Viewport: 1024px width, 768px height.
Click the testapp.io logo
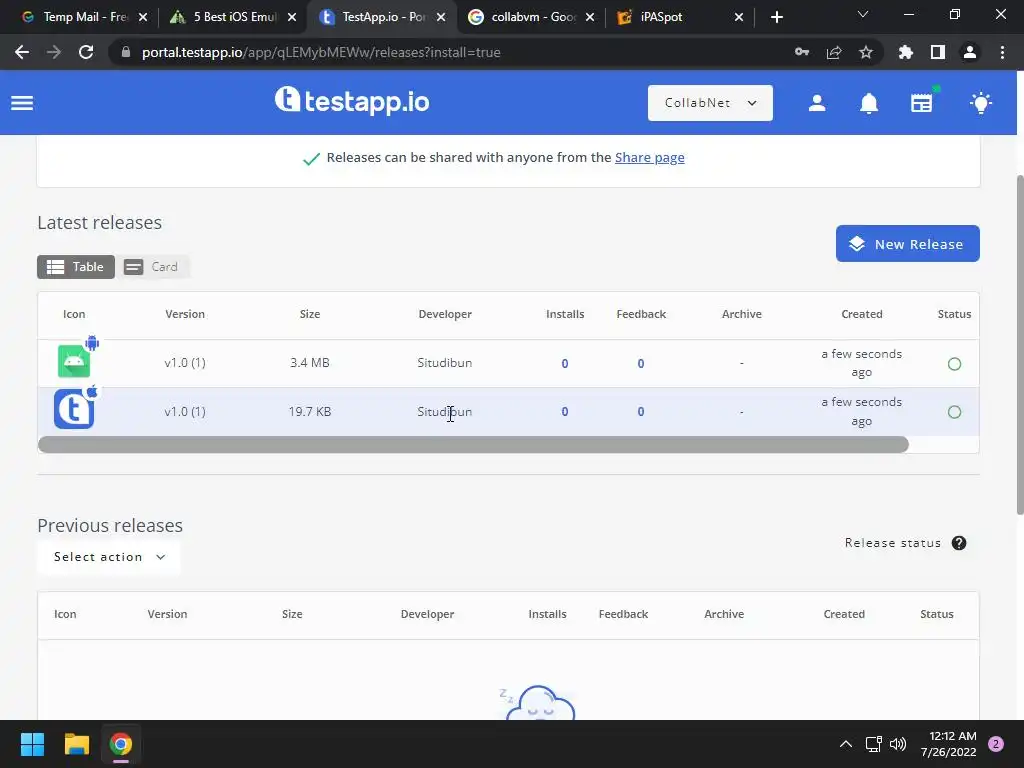pos(352,101)
